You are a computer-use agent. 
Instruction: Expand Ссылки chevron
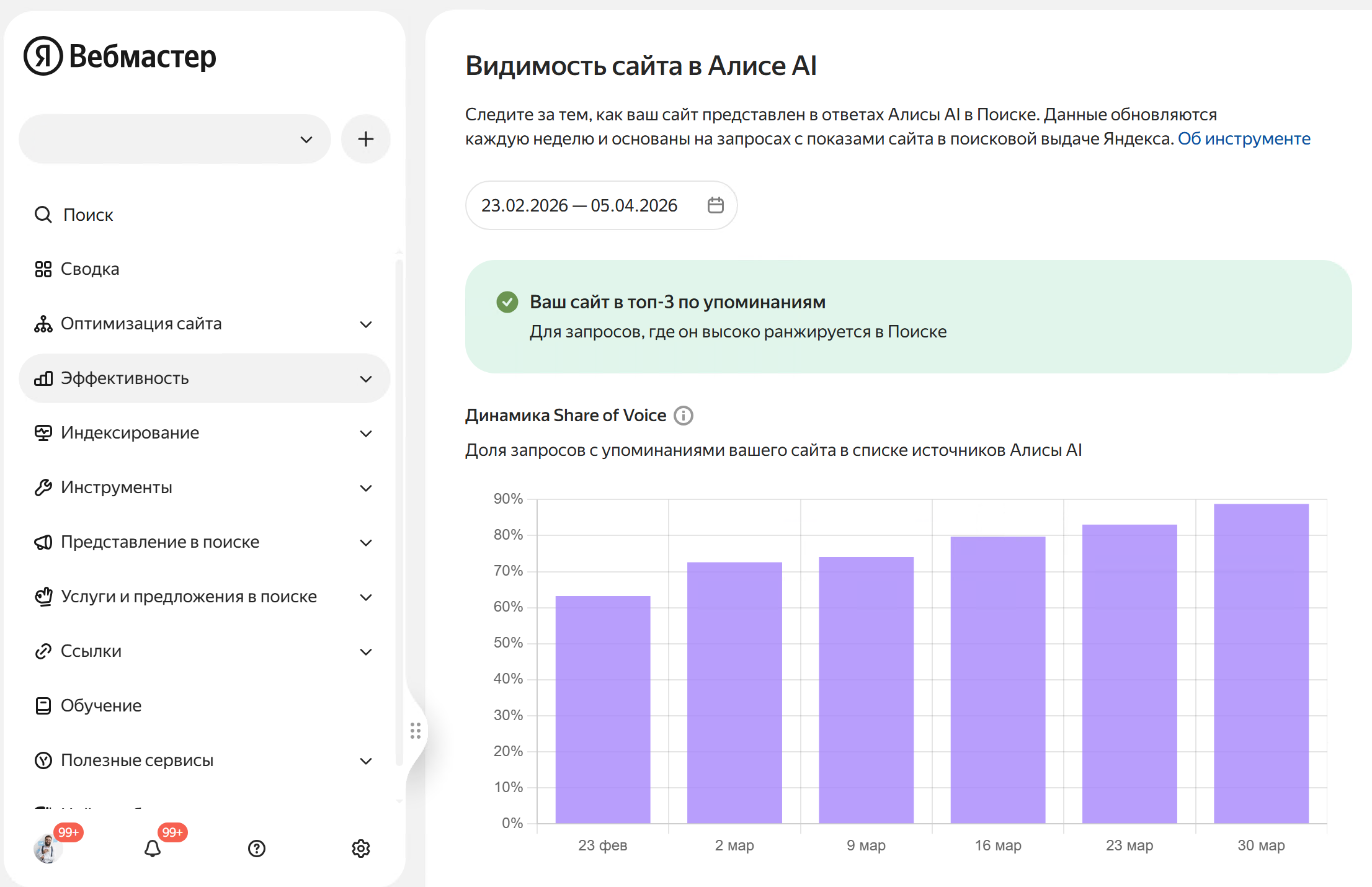(x=366, y=651)
